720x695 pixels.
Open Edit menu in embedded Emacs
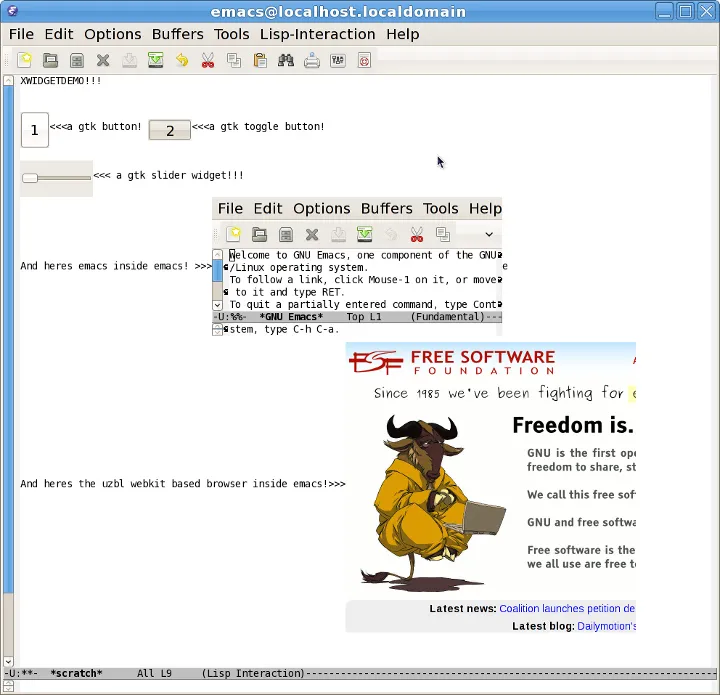268,208
